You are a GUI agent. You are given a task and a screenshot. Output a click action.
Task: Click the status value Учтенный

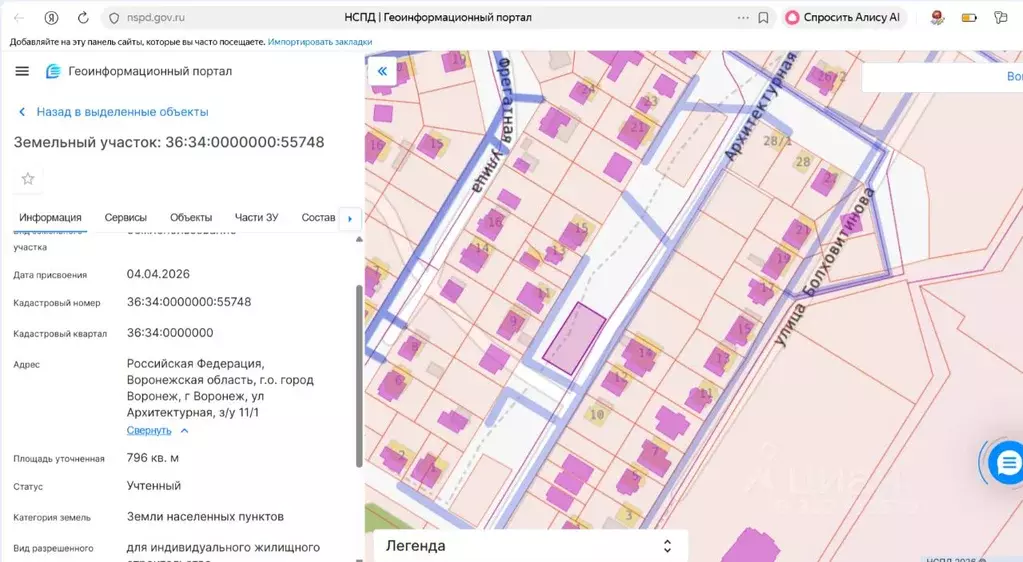coord(154,486)
